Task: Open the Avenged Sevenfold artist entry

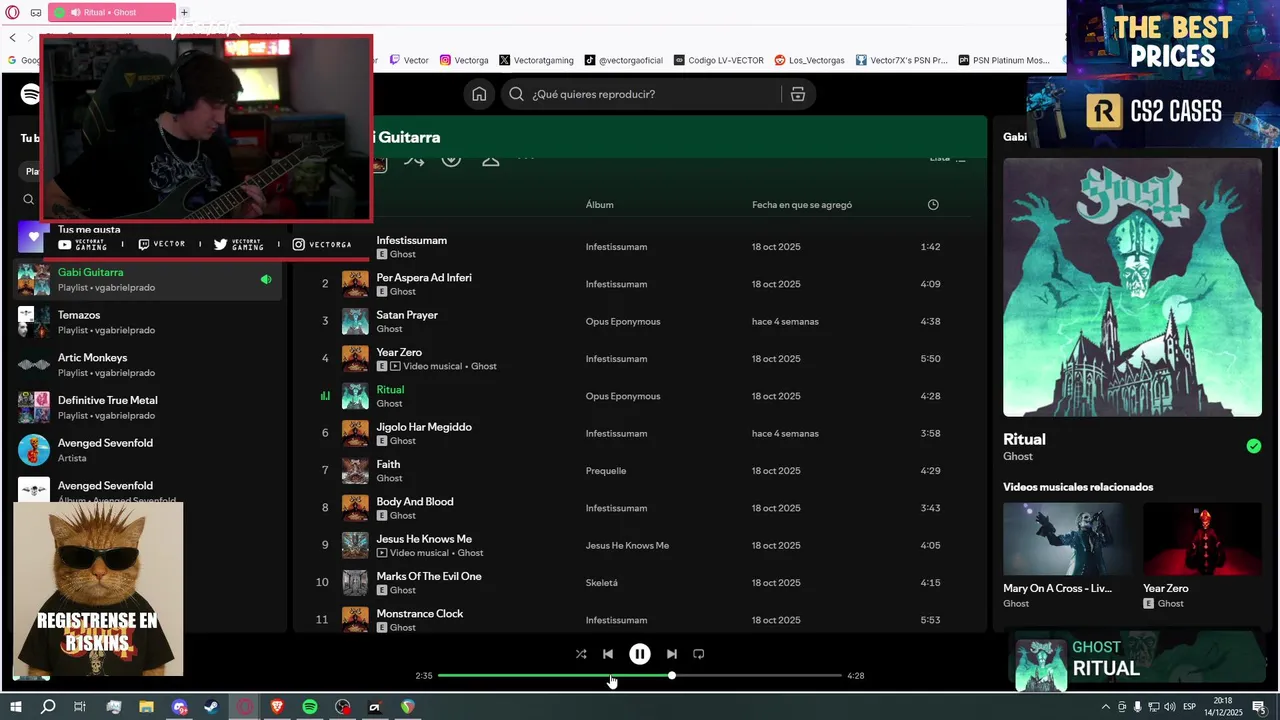Action: pos(147,450)
